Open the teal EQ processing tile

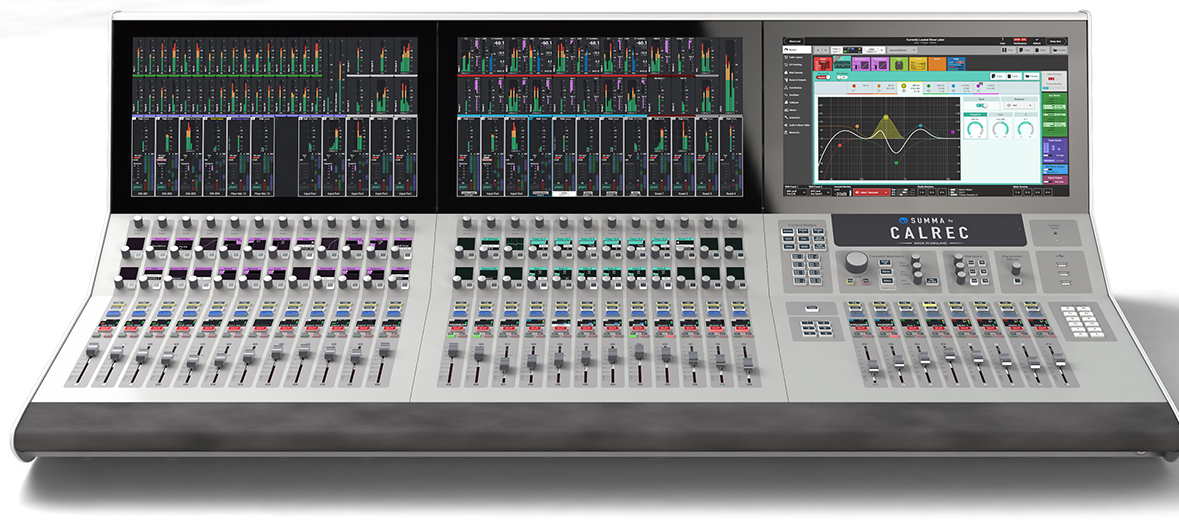pos(842,64)
